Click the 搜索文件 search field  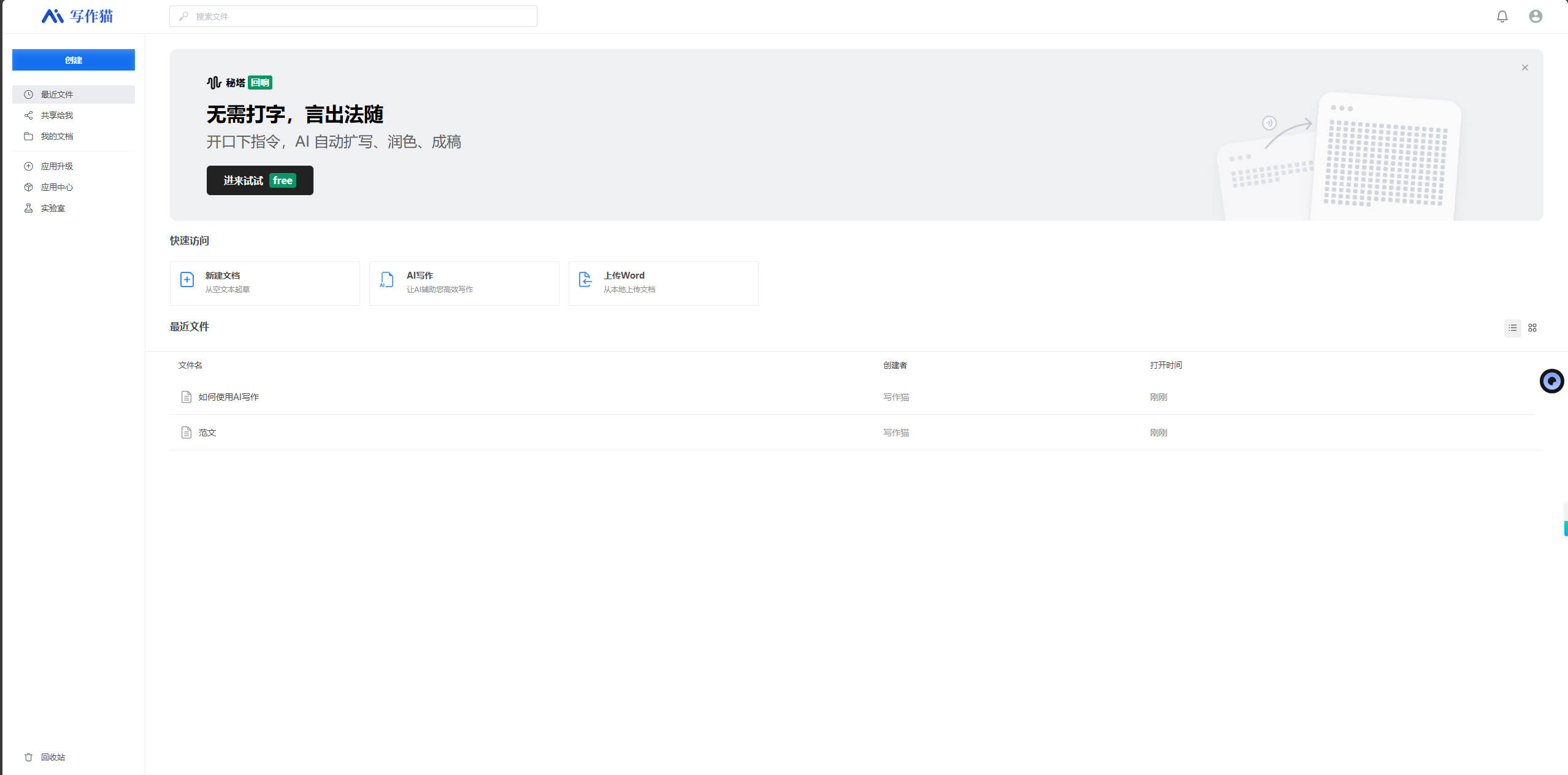tap(353, 17)
